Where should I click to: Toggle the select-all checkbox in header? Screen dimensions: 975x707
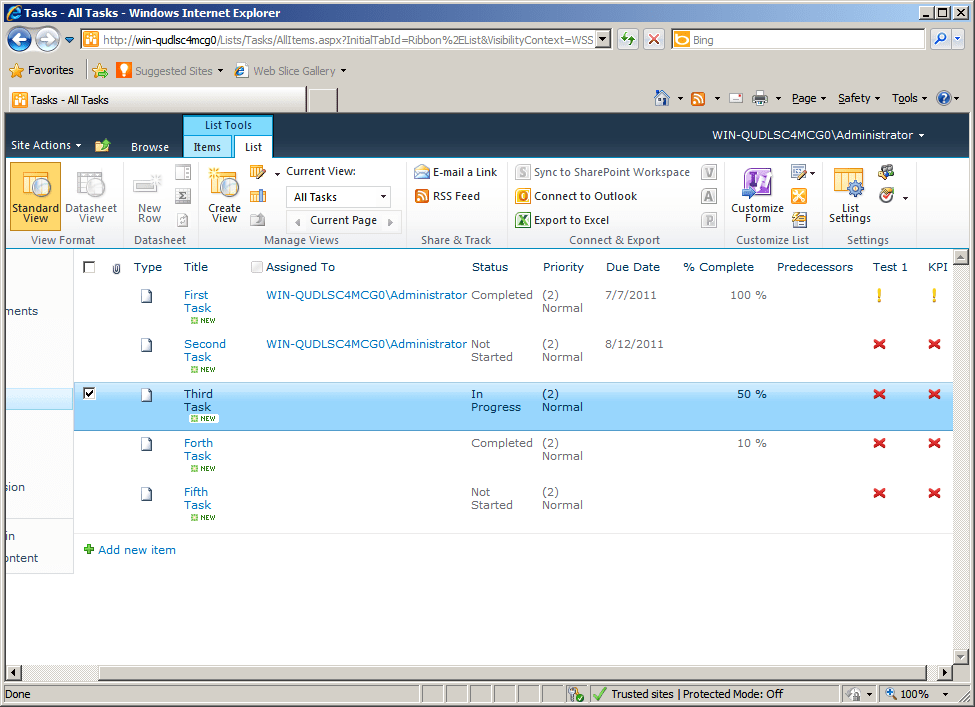click(x=89, y=267)
